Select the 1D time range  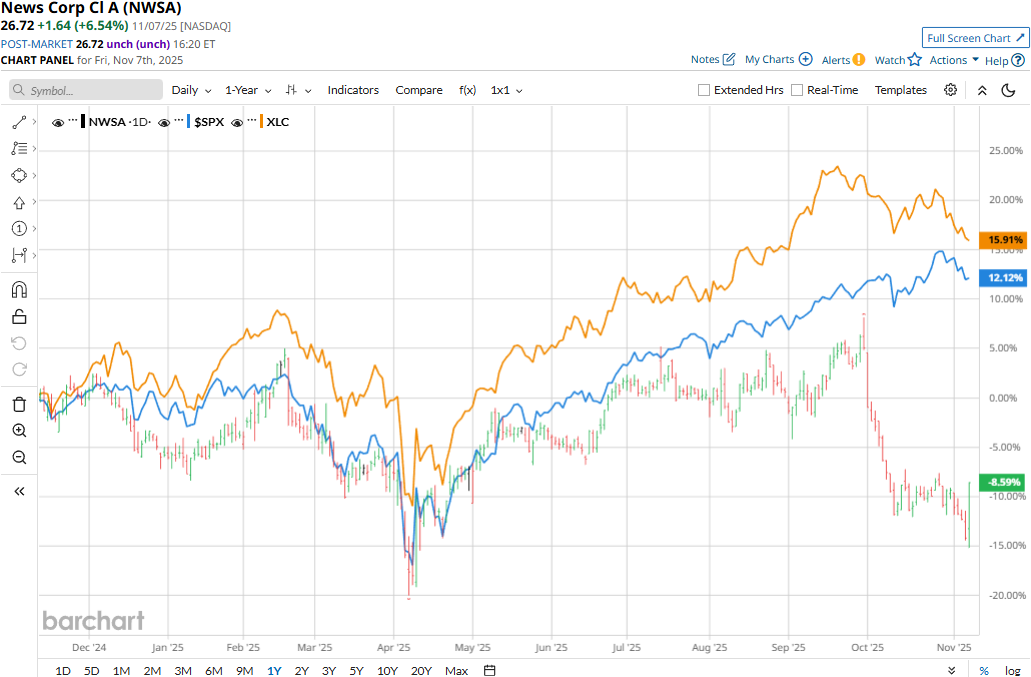point(62,670)
